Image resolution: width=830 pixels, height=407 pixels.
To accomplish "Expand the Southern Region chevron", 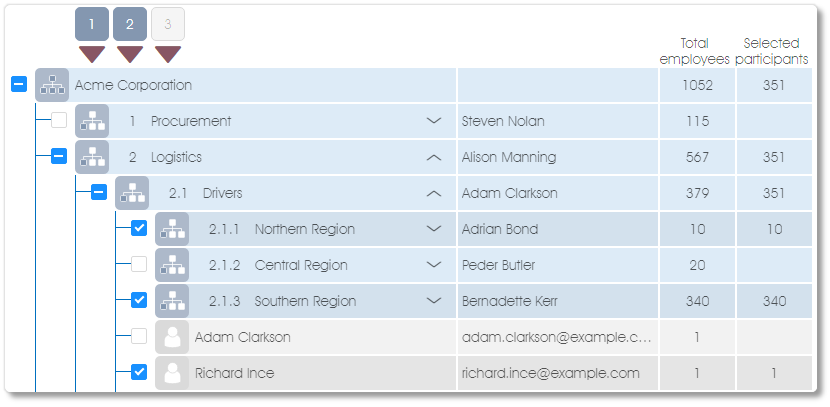I will tap(434, 301).
